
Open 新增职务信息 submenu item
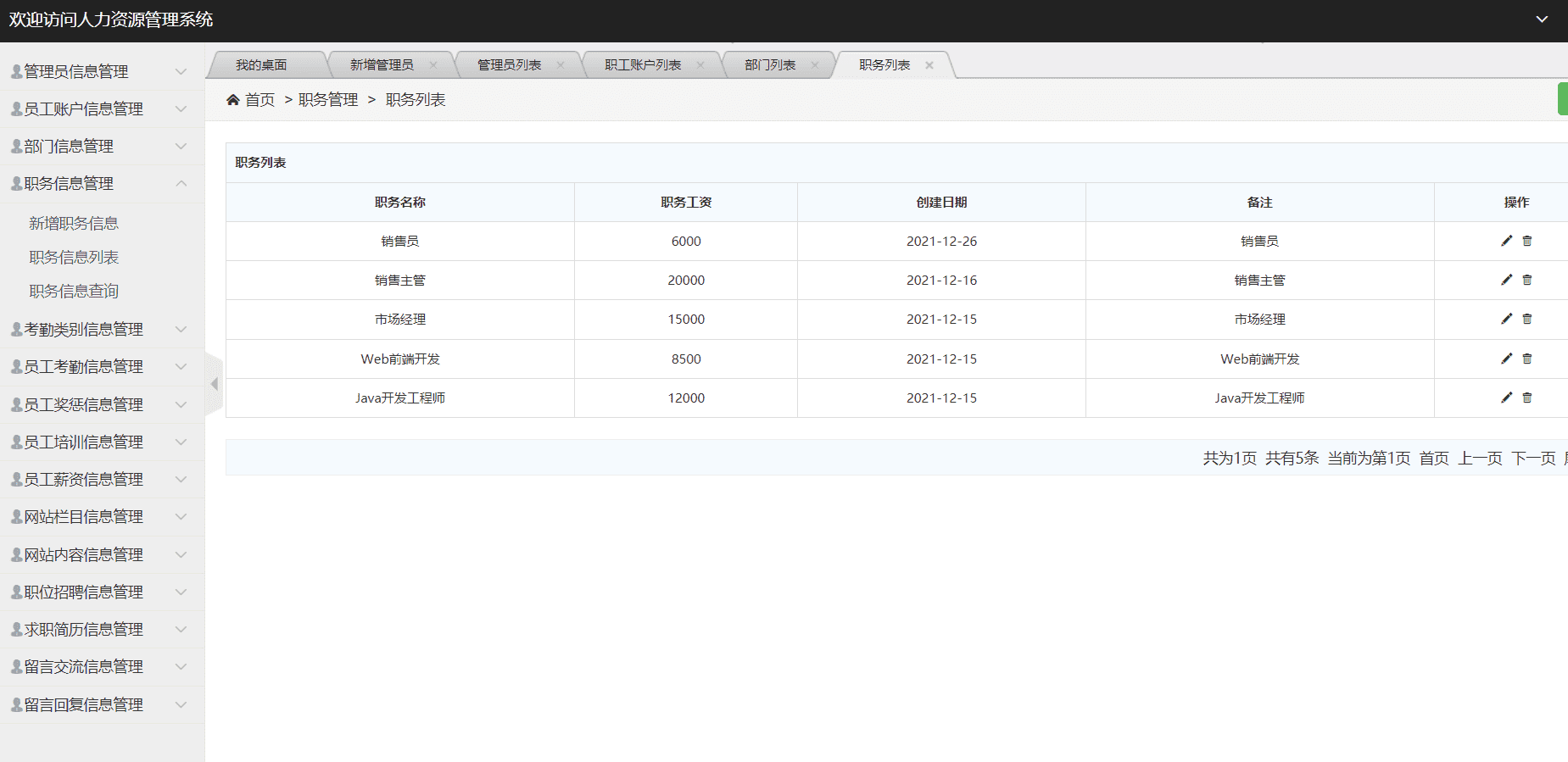(74, 223)
